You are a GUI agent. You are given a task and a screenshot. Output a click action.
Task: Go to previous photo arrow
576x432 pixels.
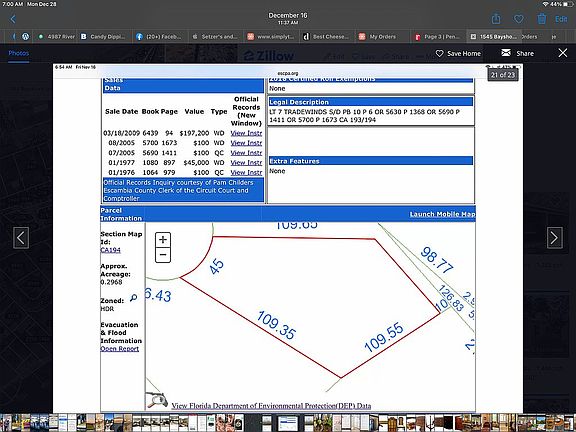[21, 238]
